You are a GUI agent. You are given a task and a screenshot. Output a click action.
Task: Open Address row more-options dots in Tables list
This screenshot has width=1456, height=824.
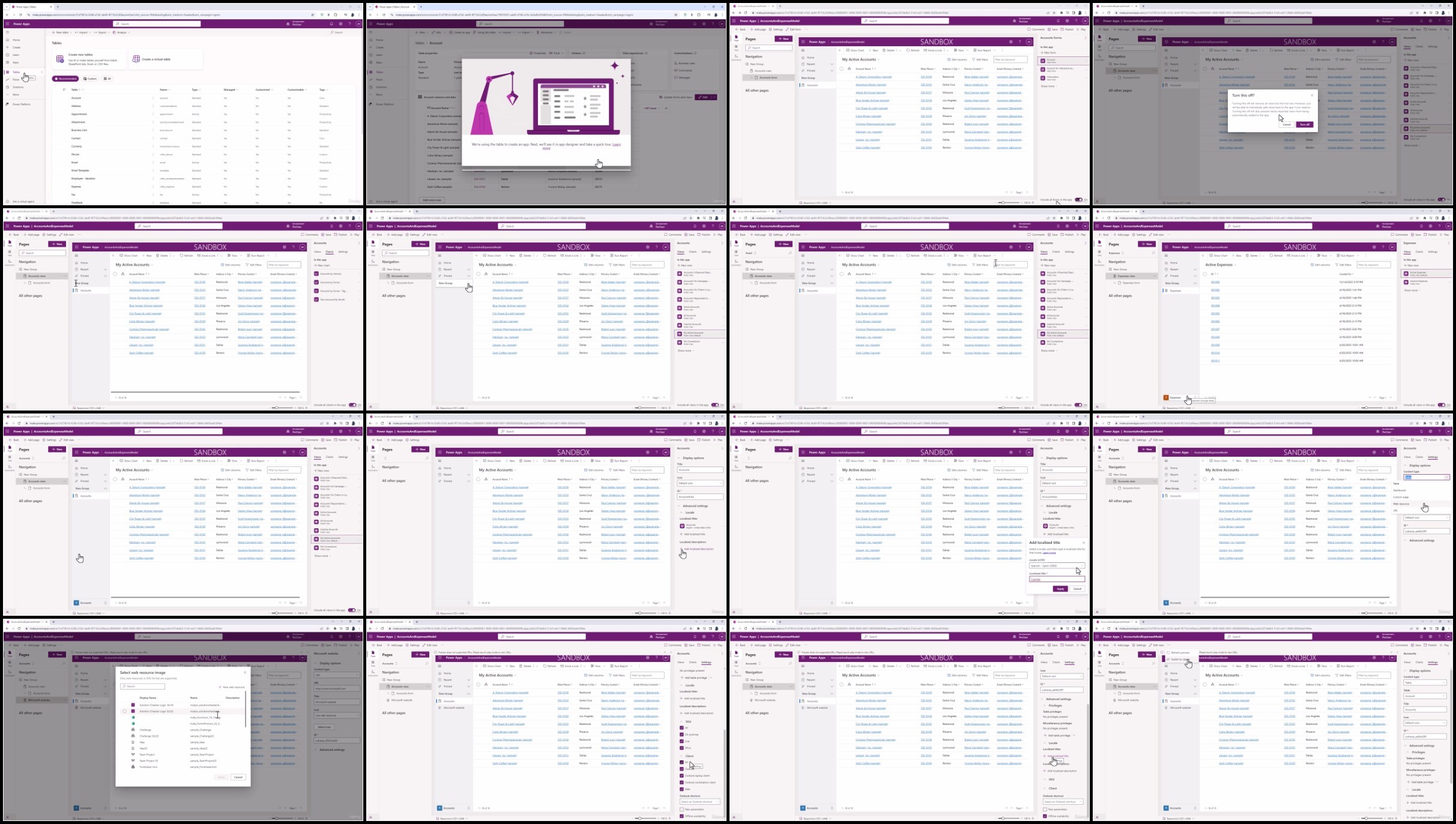pos(153,106)
